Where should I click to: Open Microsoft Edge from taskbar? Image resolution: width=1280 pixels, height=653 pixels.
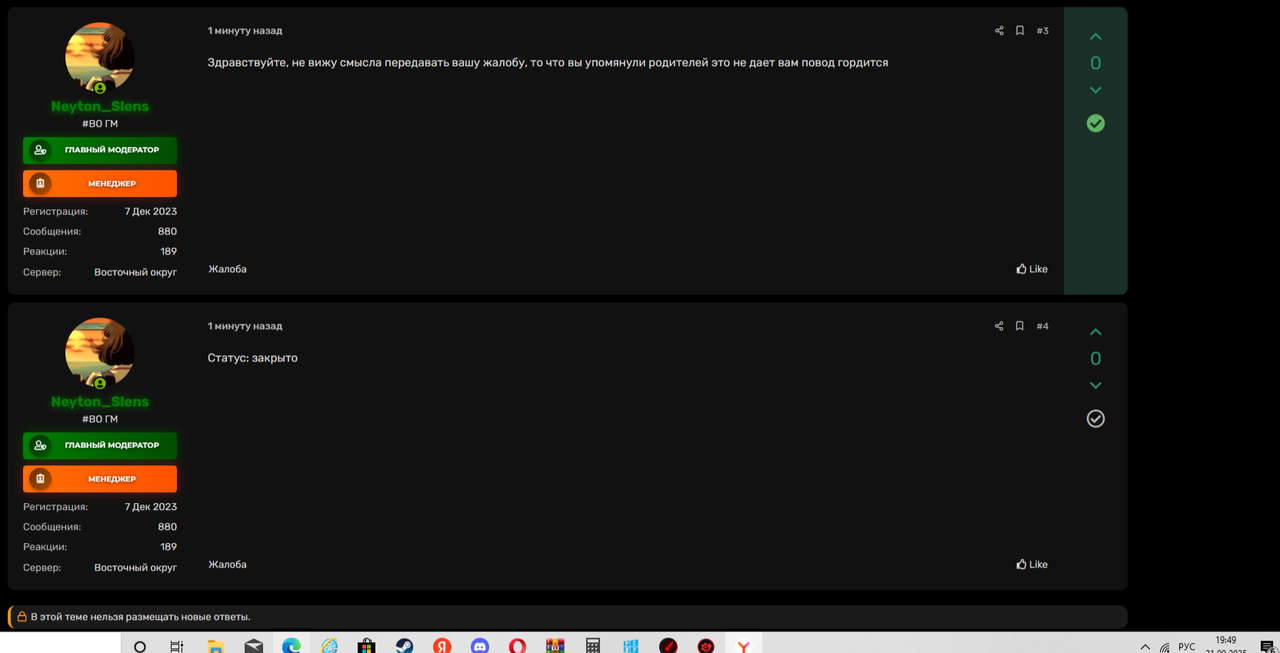pos(291,646)
